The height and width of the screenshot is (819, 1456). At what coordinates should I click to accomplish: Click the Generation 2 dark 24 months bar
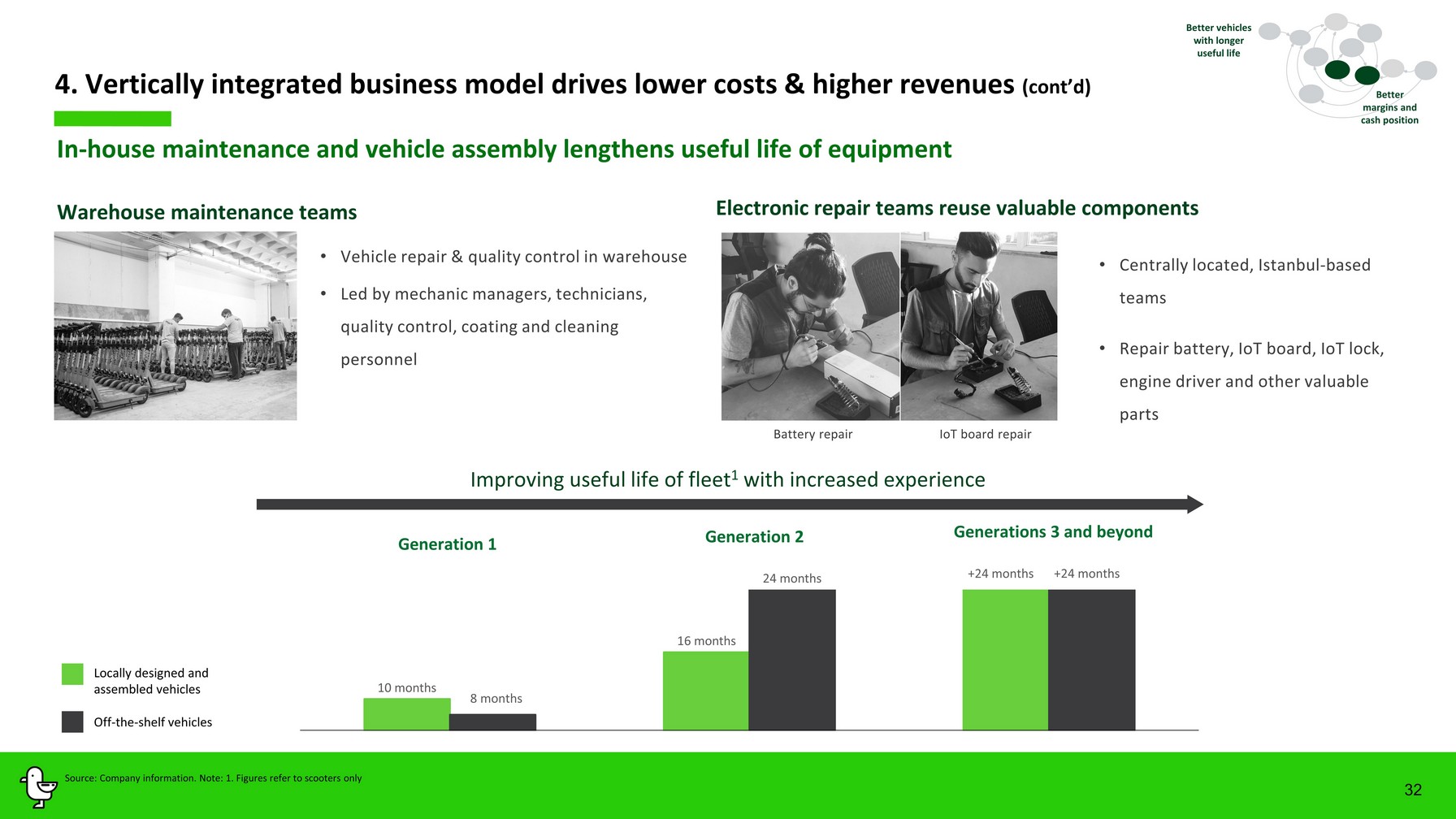pos(791,660)
